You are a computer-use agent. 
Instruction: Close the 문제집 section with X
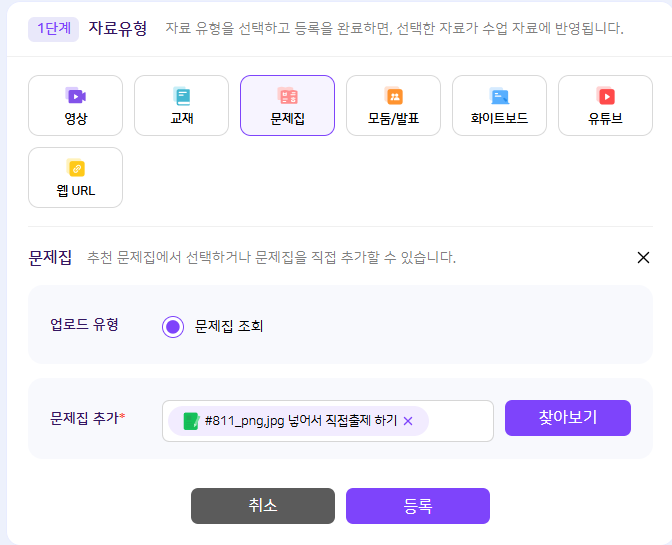click(x=643, y=258)
